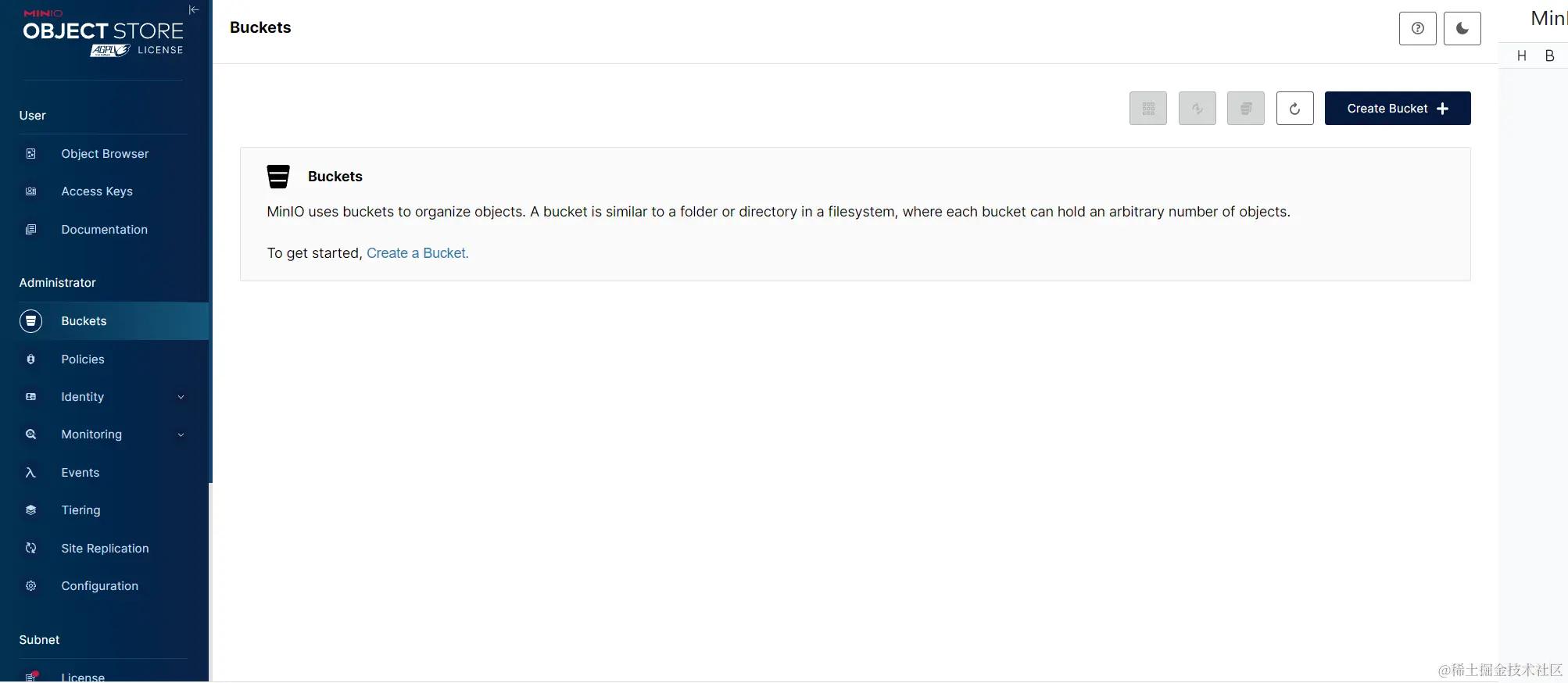Click the multi-select buckets grid icon

1147,109
